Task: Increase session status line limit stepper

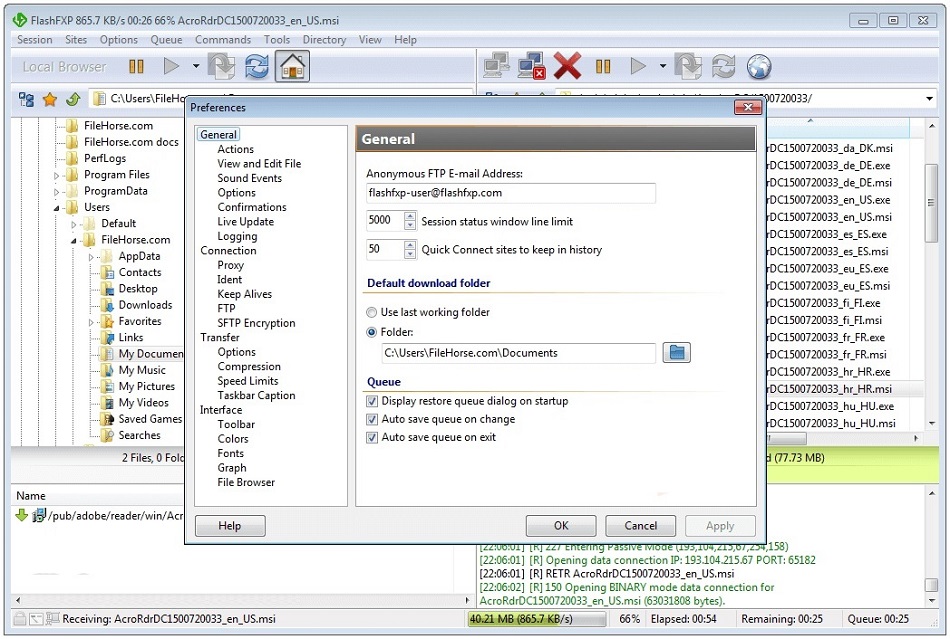Action: (x=410, y=216)
